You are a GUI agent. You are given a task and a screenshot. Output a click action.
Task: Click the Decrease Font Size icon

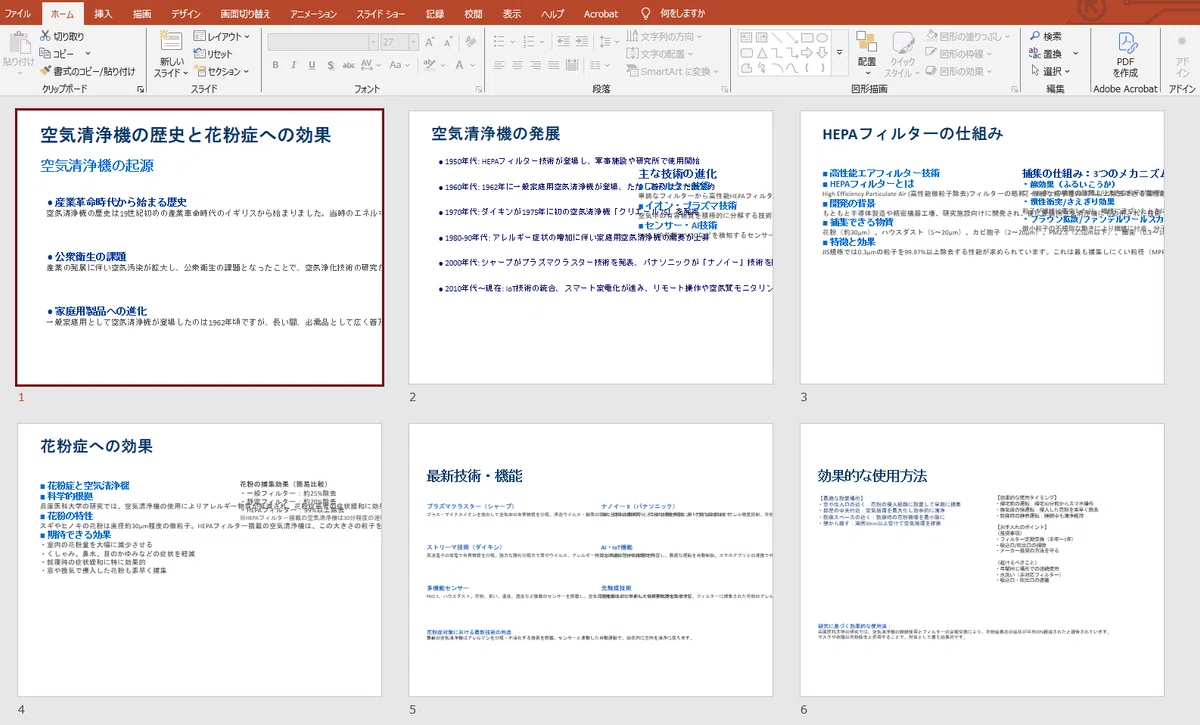[449, 43]
